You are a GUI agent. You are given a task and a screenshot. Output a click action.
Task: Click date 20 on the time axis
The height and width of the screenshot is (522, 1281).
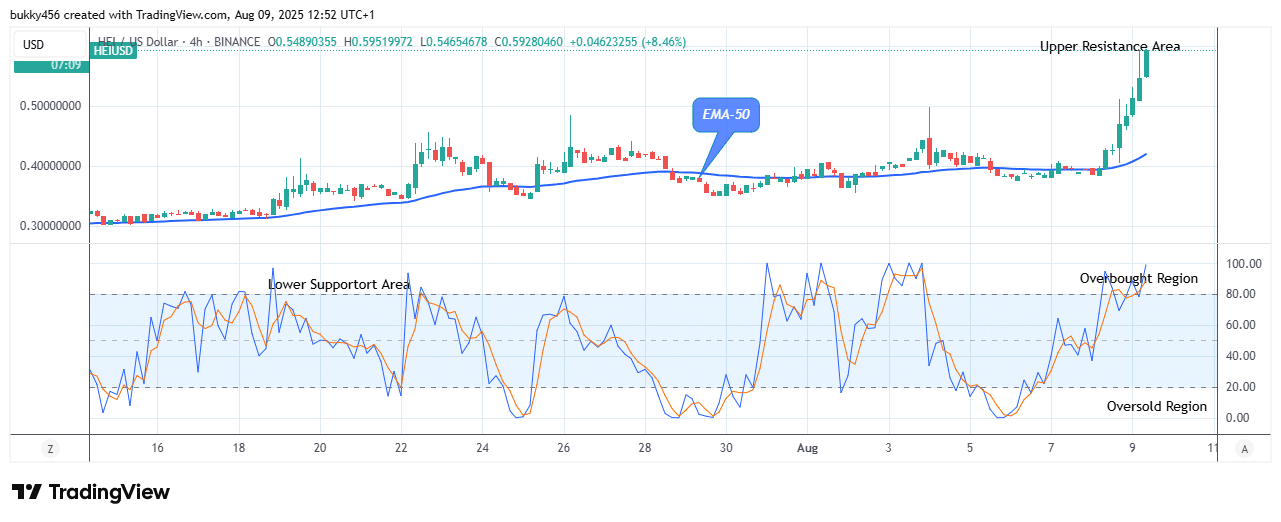(320, 449)
